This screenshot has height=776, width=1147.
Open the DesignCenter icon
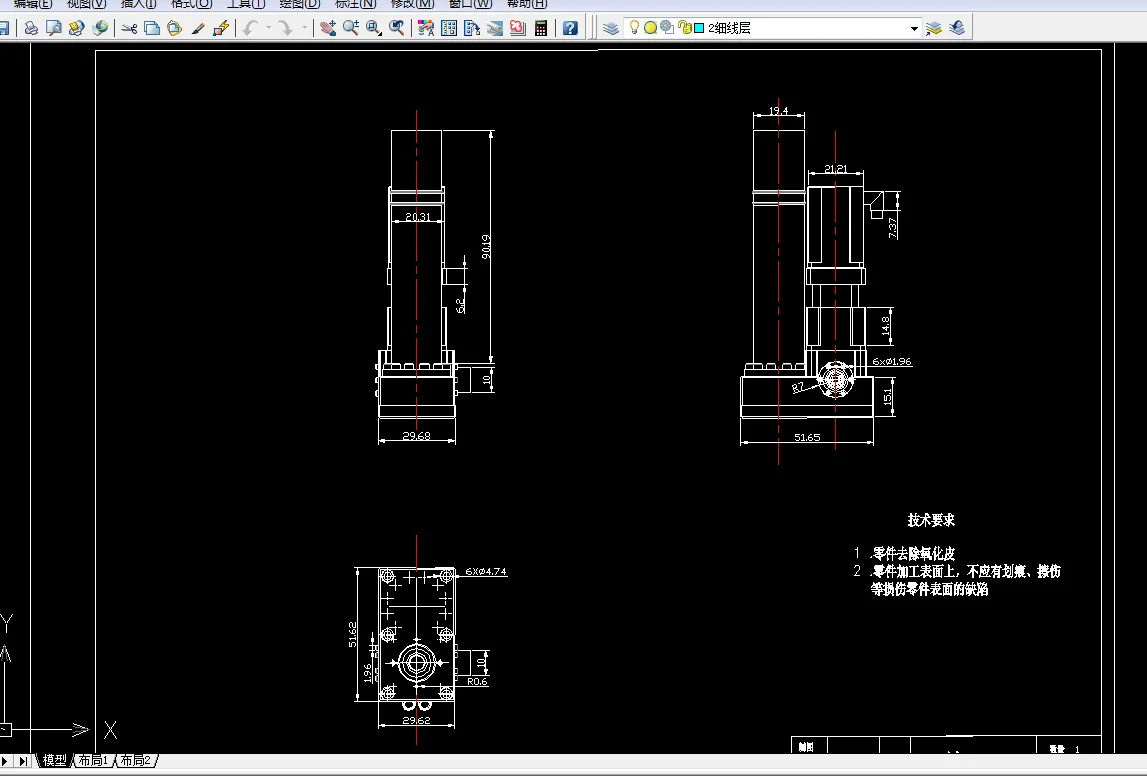pyautogui.click(x=449, y=28)
